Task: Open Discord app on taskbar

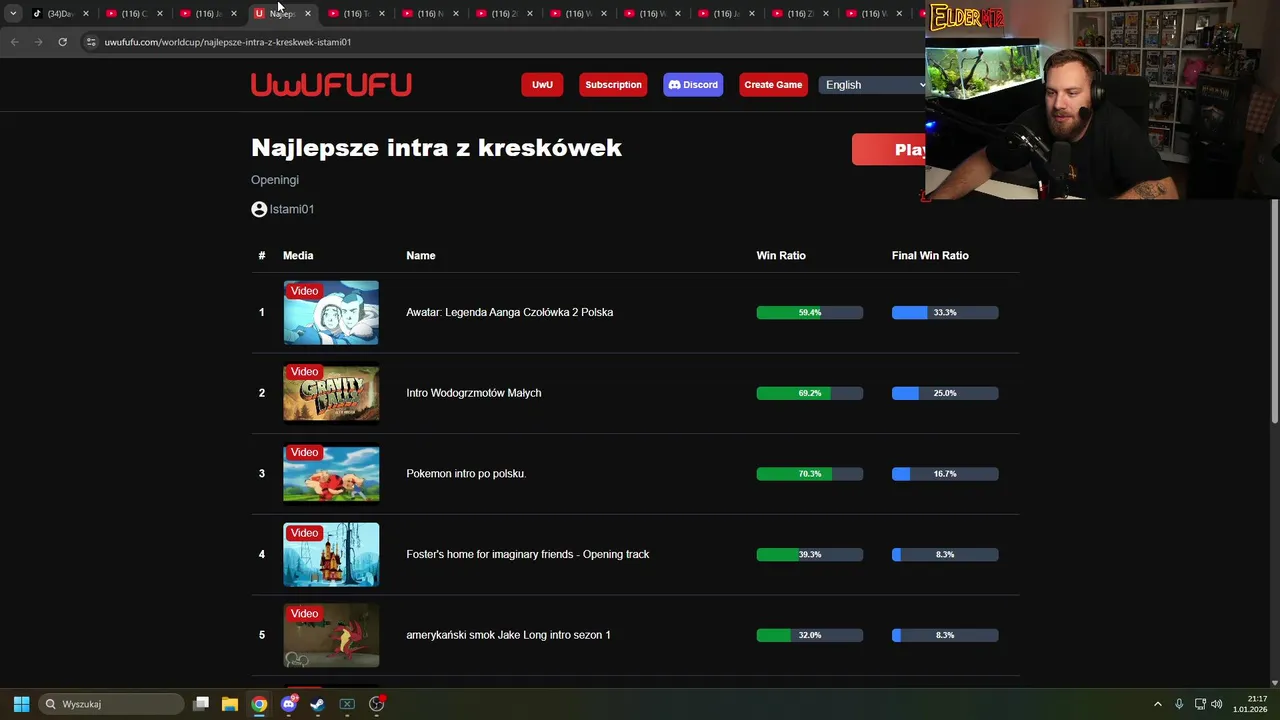Action: click(289, 704)
